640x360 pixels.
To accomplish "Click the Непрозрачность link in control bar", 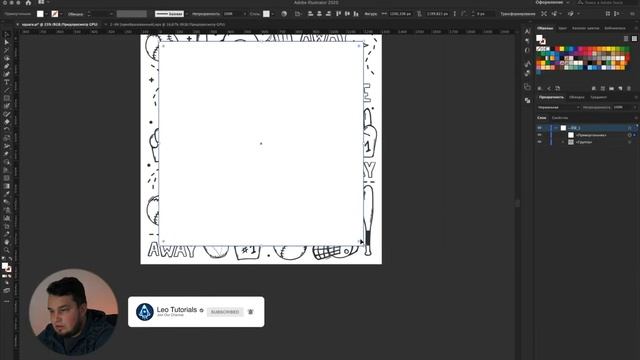I will click(206, 14).
